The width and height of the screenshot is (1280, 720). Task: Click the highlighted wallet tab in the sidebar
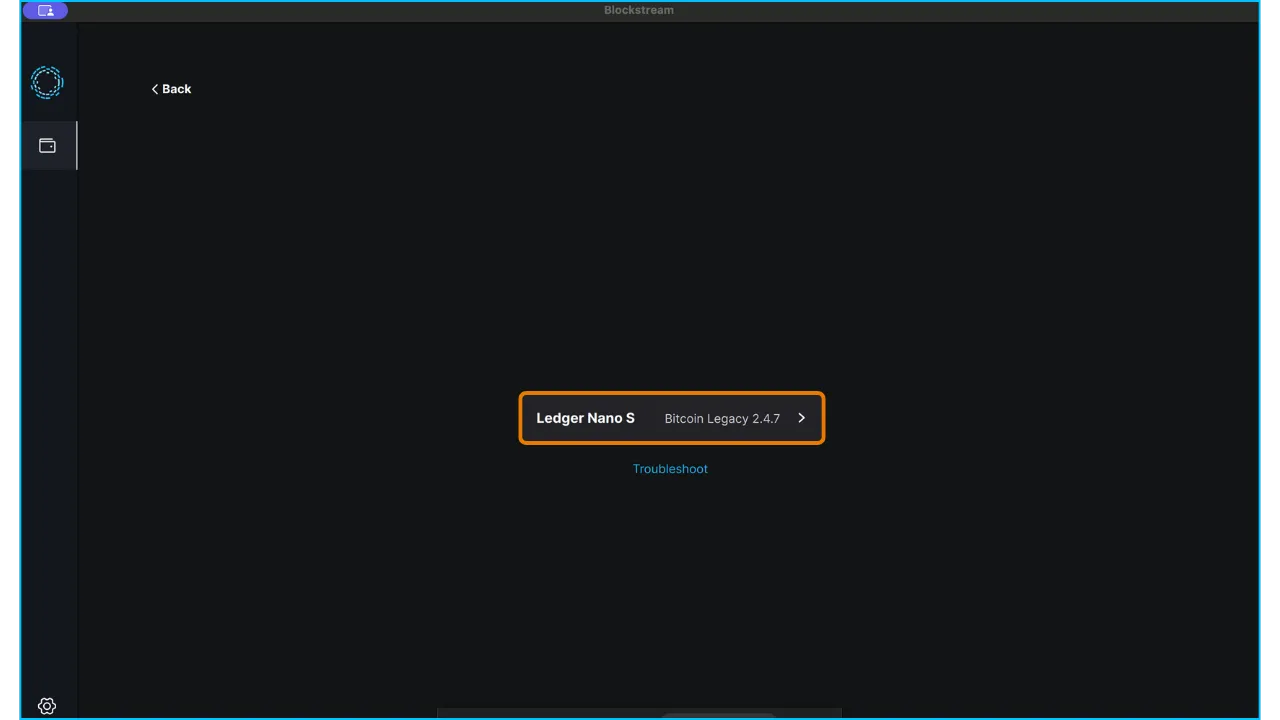pyautogui.click(x=47, y=146)
